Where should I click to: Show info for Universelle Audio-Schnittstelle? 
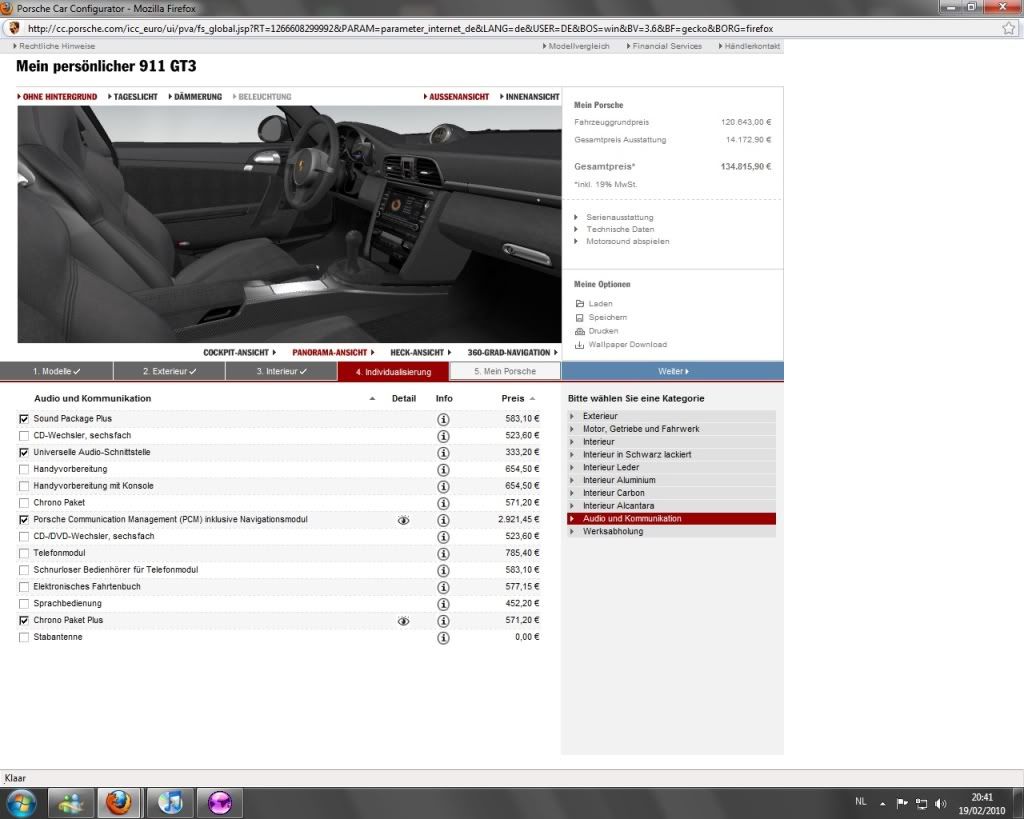pyautogui.click(x=443, y=453)
